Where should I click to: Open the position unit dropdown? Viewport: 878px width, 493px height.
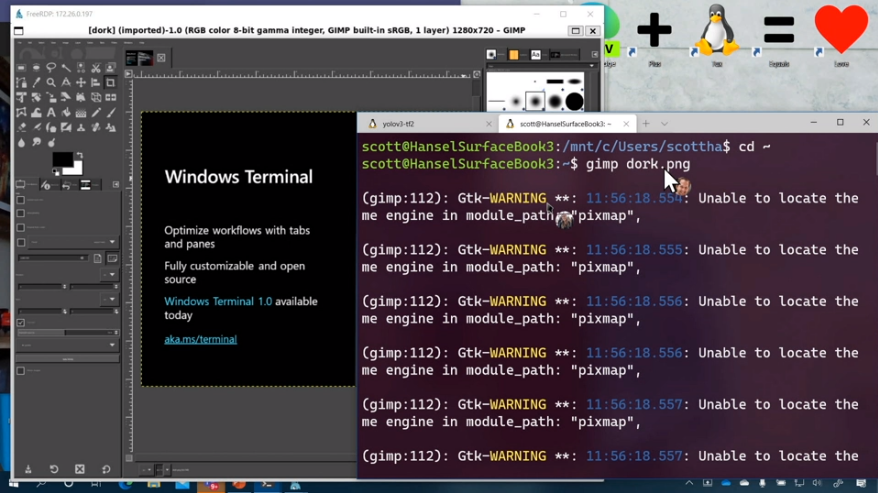pos(110,275)
